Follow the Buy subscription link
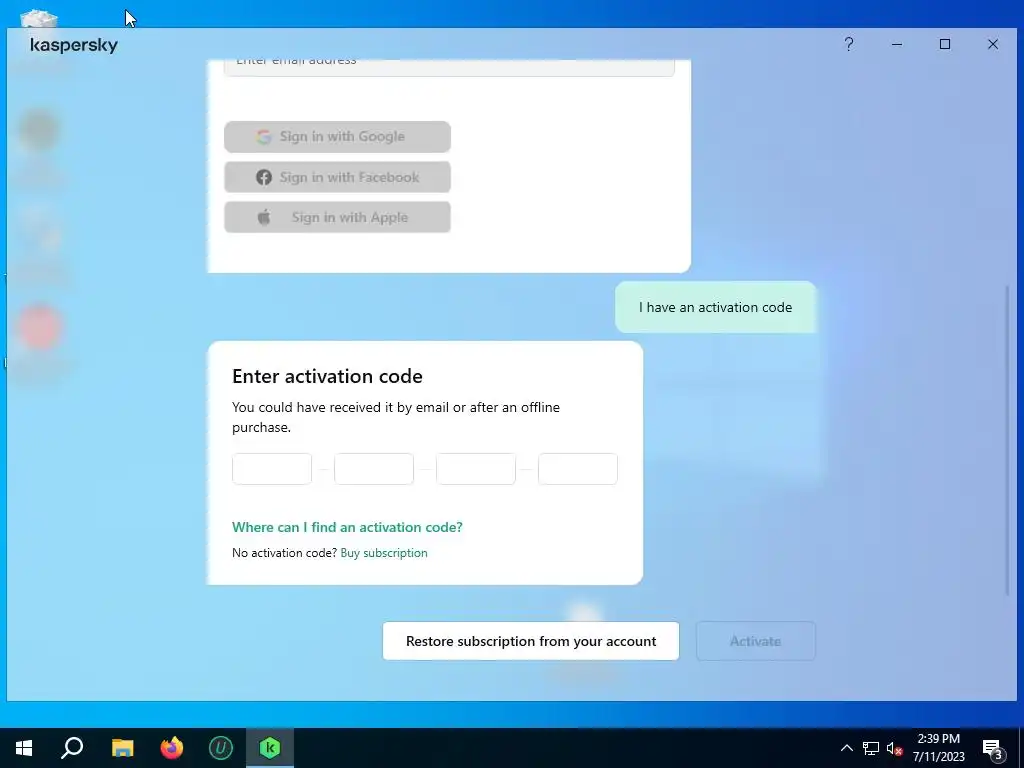 pyautogui.click(x=384, y=552)
